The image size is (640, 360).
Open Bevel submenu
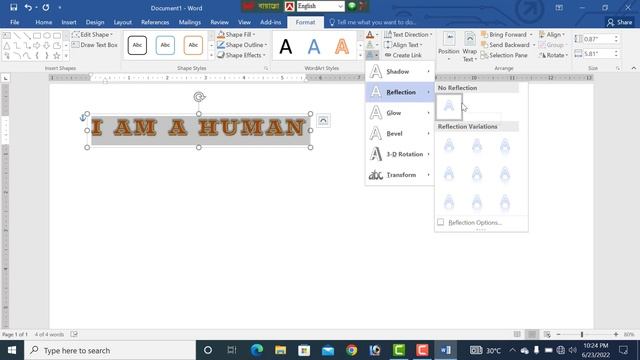tap(400, 133)
